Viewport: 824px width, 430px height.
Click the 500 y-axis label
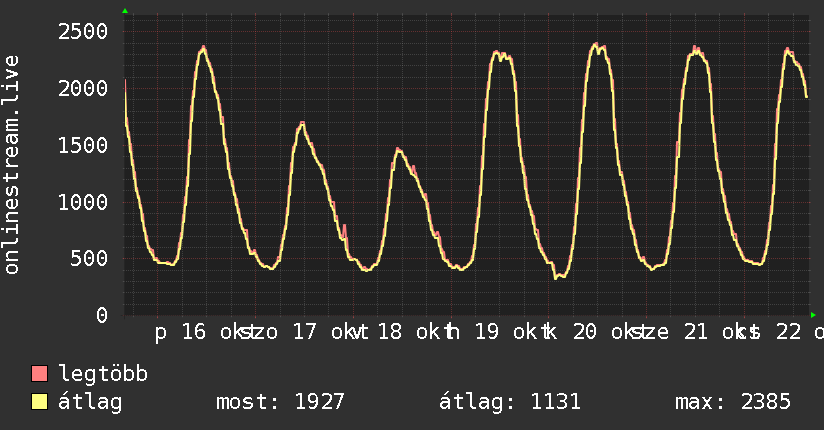[x=89, y=259]
